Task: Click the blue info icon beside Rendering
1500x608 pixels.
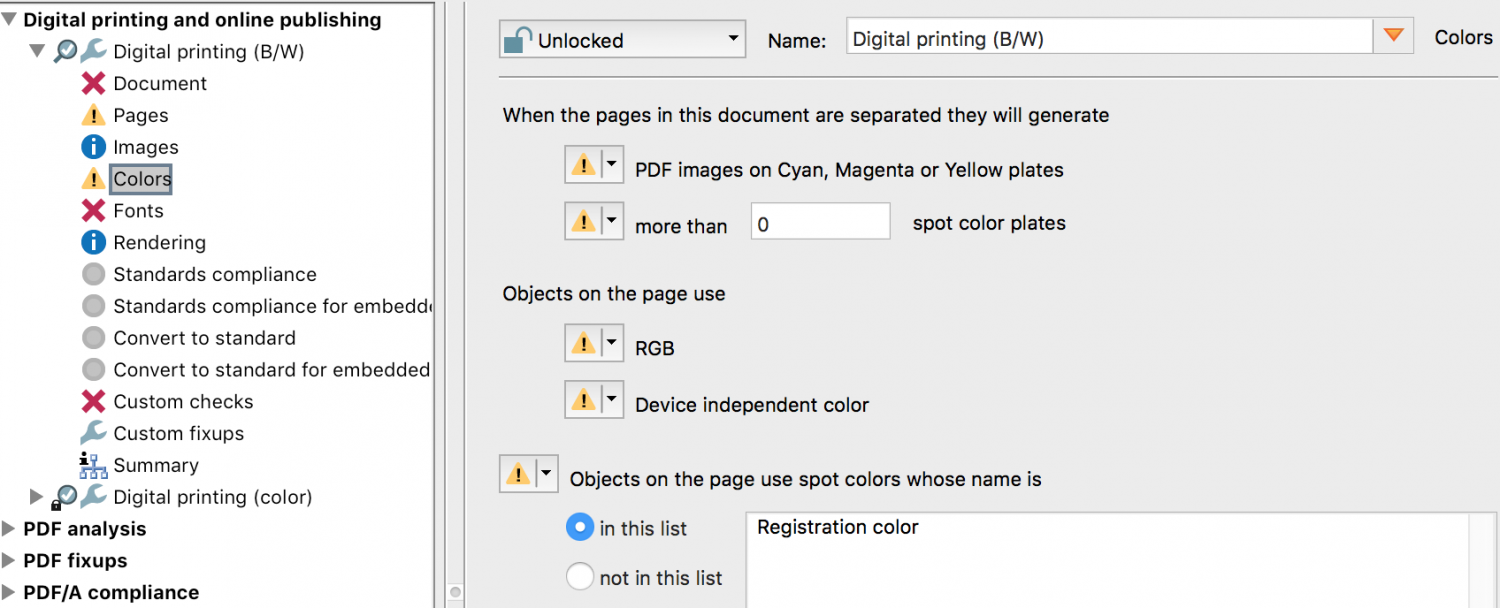Action: pos(93,243)
